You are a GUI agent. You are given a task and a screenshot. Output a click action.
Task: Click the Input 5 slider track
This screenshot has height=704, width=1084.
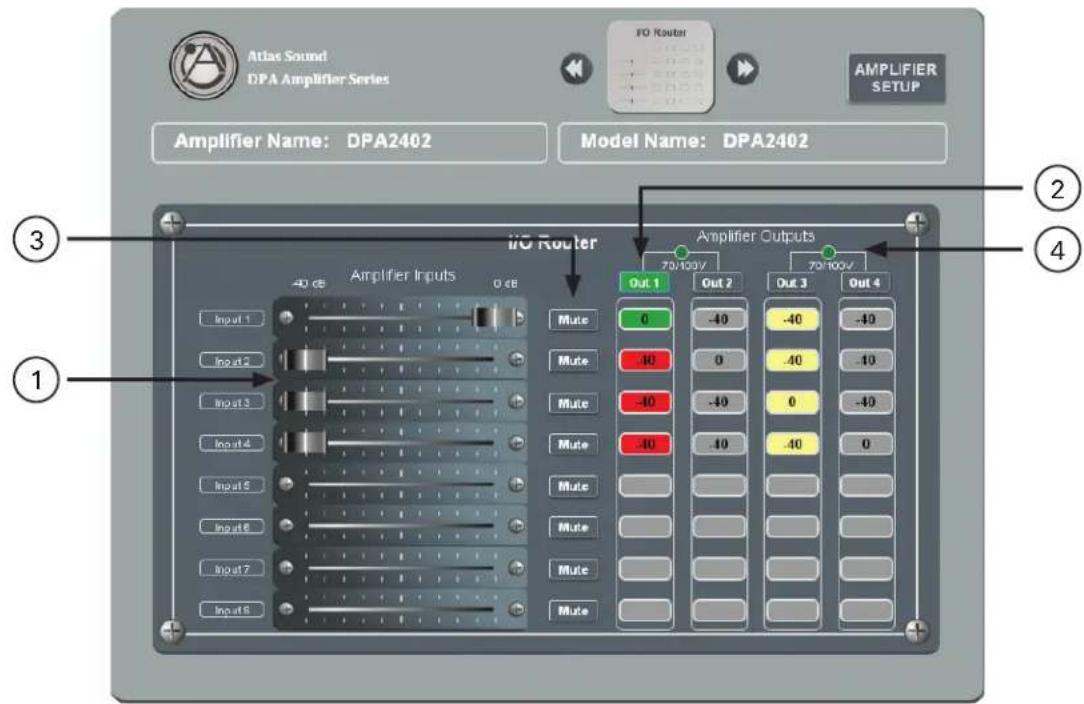(401, 484)
